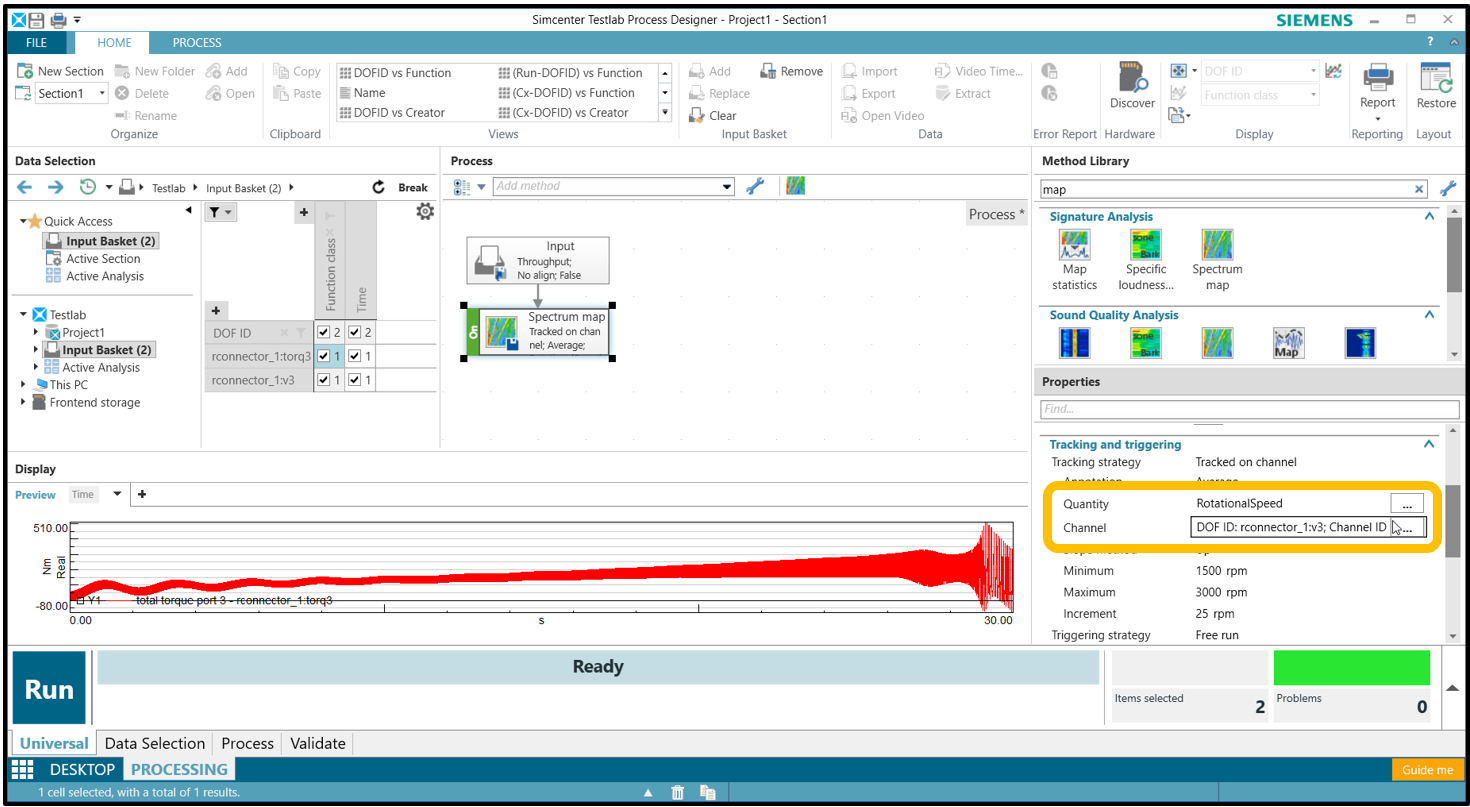
Task: Click the Guide me button
Action: 1427,770
